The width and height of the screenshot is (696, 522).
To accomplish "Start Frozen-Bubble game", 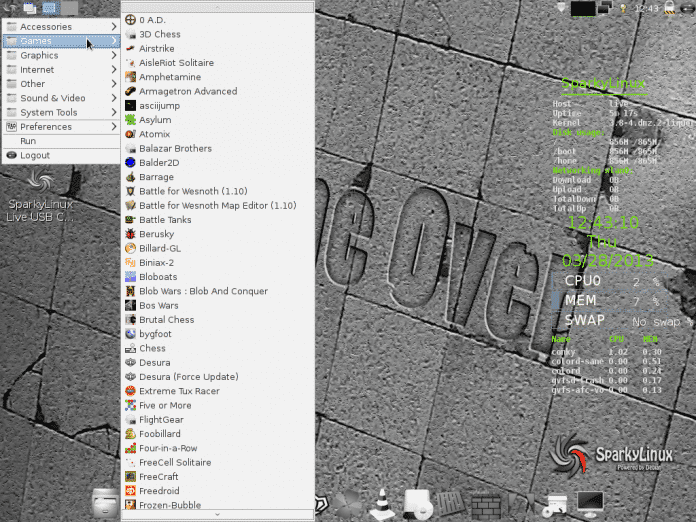I will 169,505.
